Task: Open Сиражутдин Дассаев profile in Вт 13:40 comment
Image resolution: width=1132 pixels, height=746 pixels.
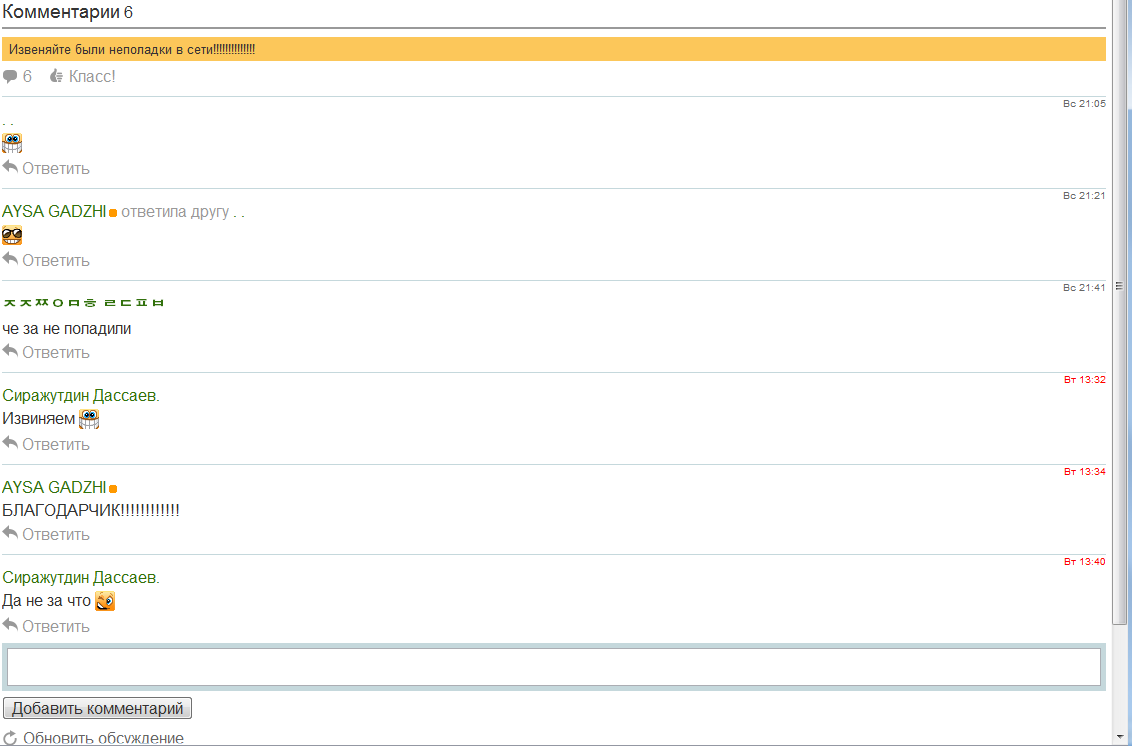Action: pos(81,578)
